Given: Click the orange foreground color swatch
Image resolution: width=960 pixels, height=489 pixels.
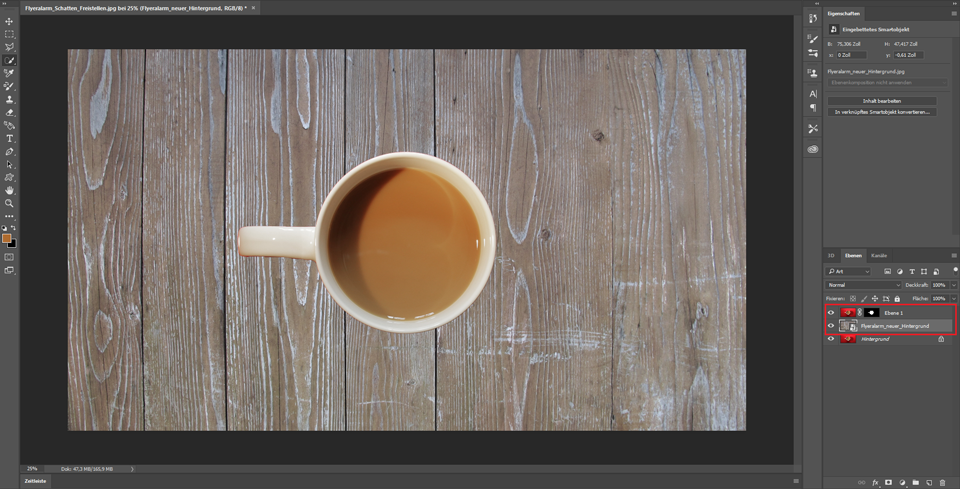Looking at the screenshot, I should 7,238.
